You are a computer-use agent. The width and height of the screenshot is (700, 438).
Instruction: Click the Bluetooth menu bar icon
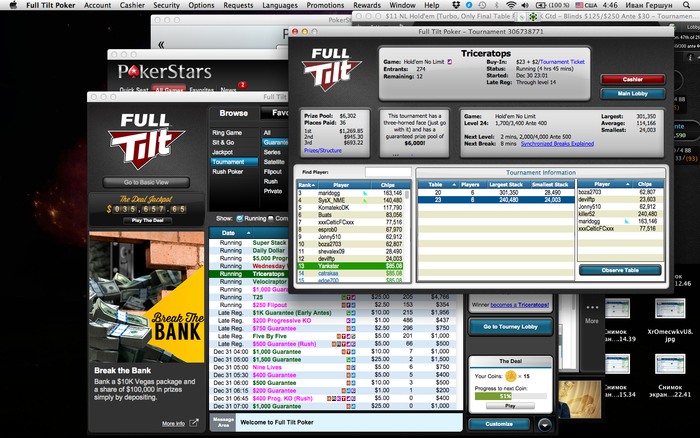(496, 5)
